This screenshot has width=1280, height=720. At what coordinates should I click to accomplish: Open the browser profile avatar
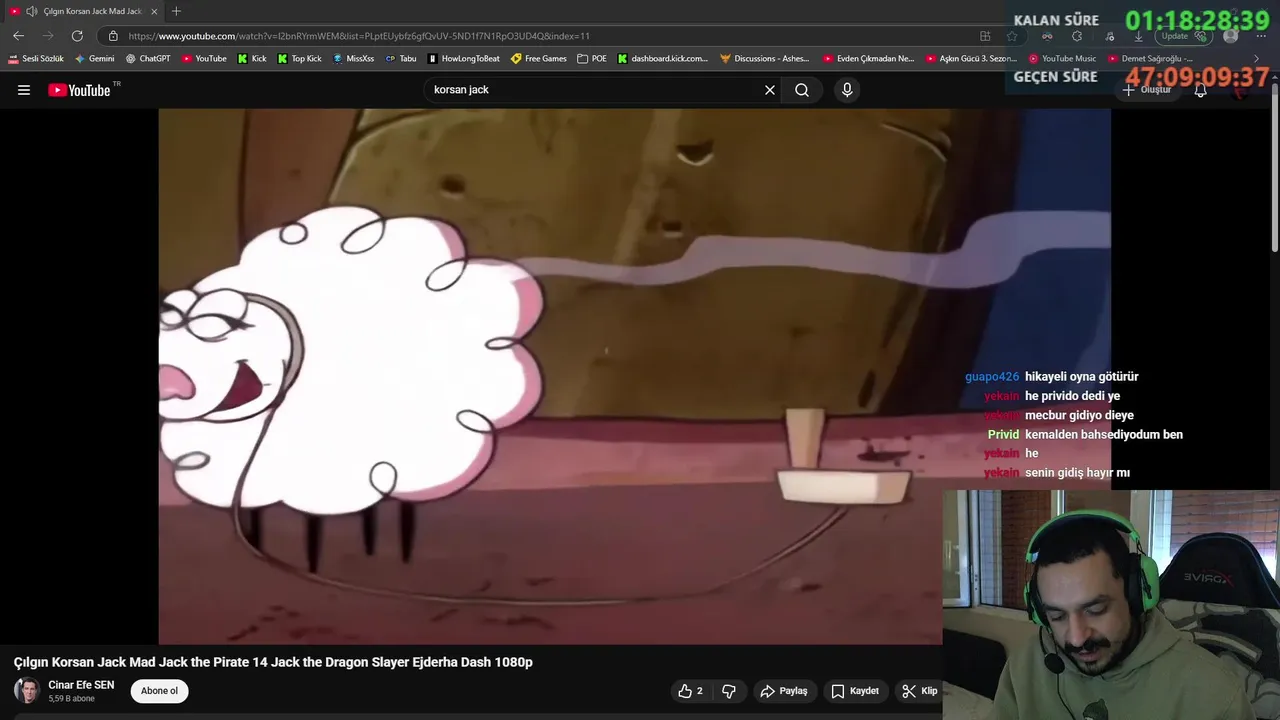(x=1230, y=36)
